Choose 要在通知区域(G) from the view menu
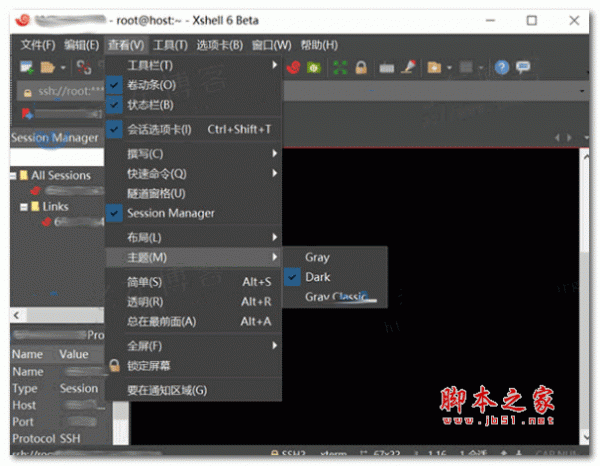Screen dimensions: 600x466 [193, 390]
